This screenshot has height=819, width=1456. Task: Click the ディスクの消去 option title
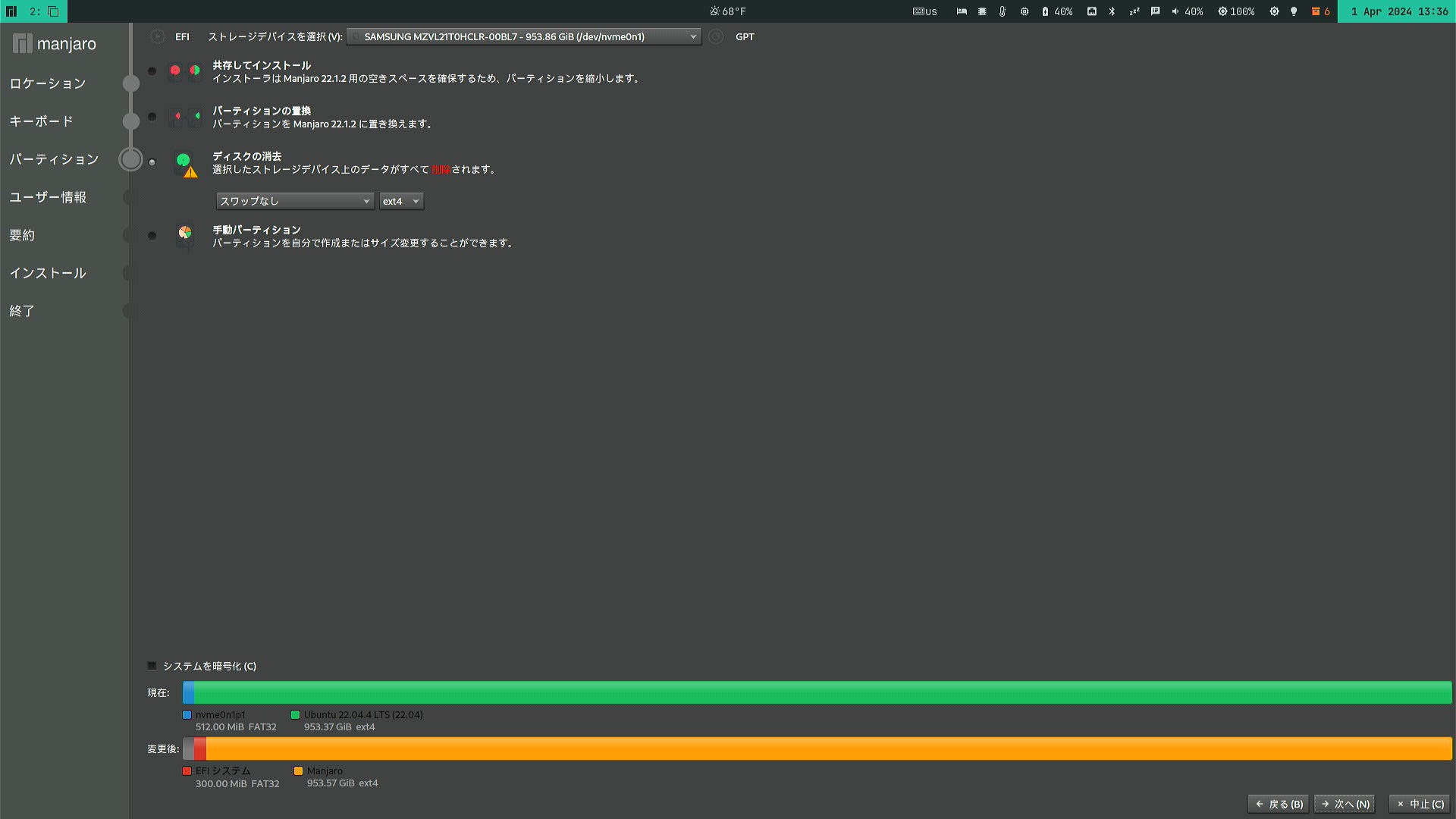click(x=247, y=156)
